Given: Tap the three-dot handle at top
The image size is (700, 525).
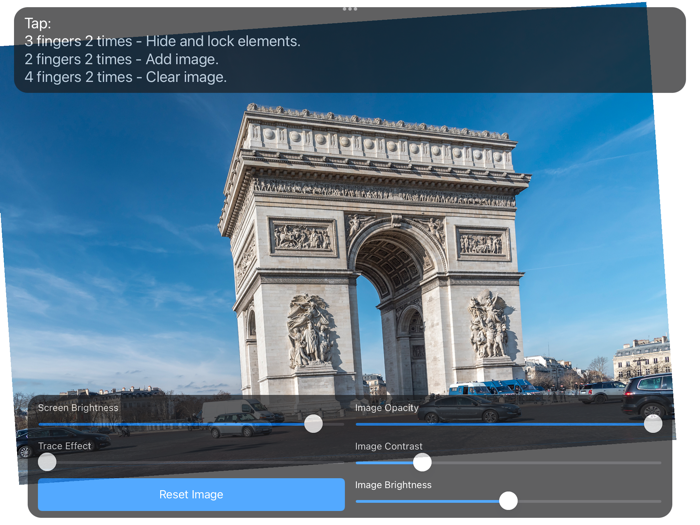Looking at the screenshot, I should pos(350,9).
